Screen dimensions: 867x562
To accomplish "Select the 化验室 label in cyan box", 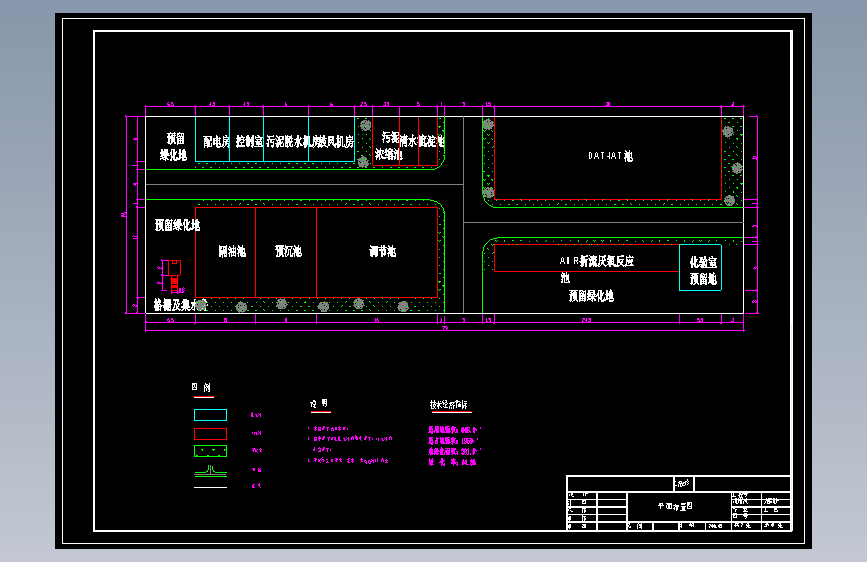I will (703, 262).
